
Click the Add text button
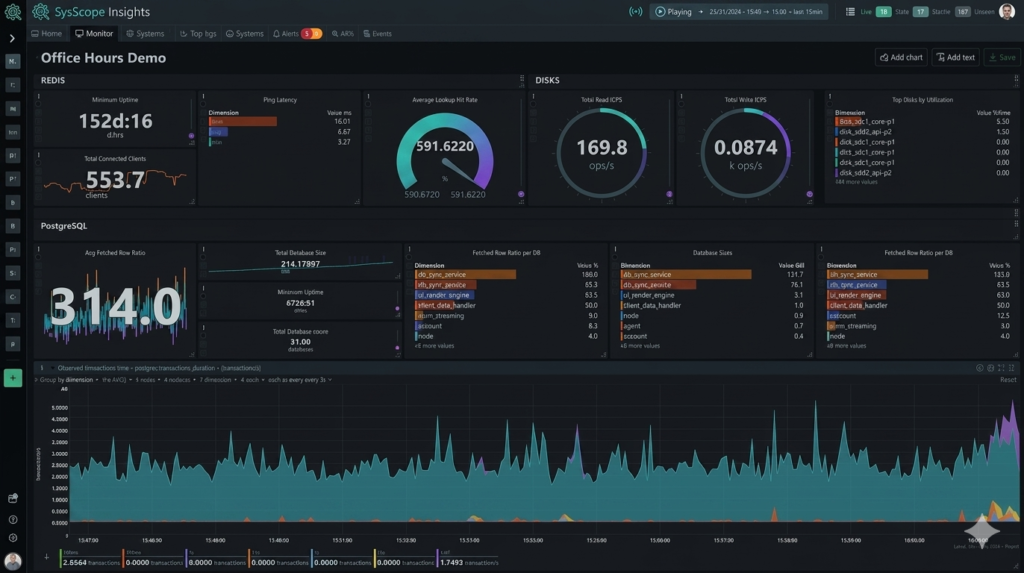(x=955, y=57)
